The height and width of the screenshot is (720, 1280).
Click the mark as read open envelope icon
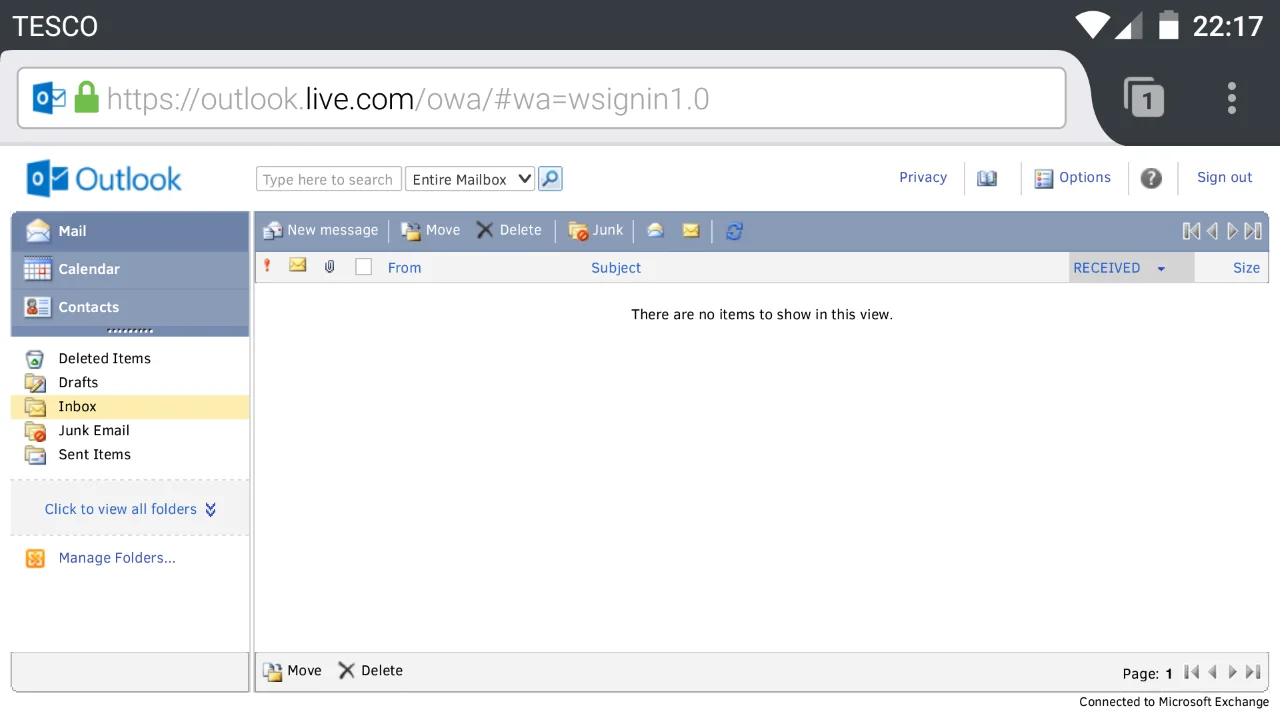pos(655,230)
